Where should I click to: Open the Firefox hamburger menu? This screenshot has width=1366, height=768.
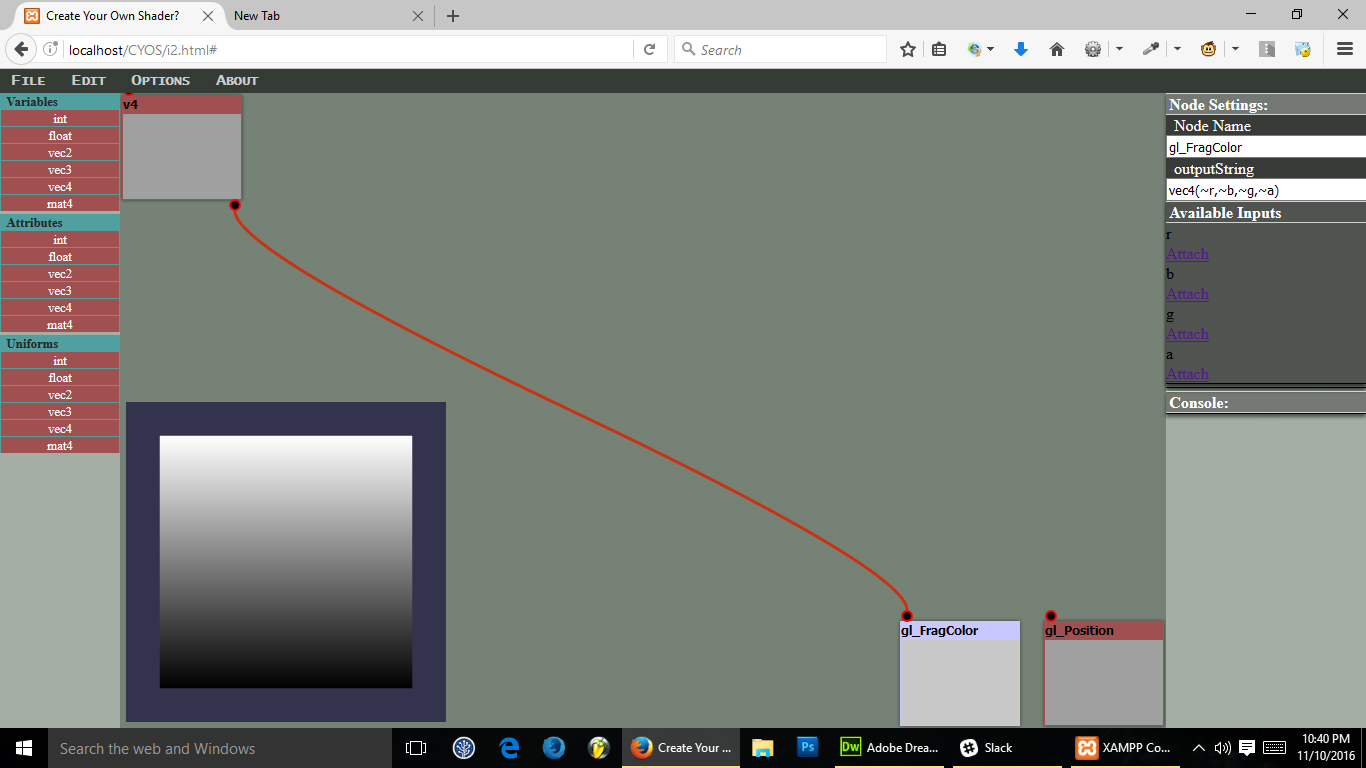pyautogui.click(x=1344, y=49)
